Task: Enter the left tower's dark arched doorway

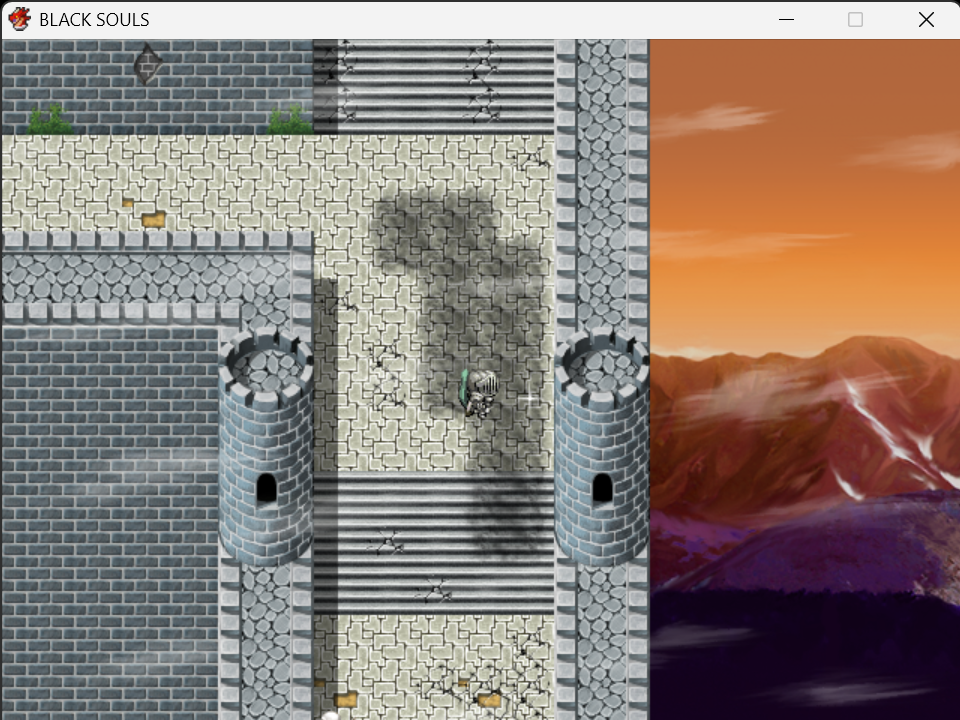Action: (x=266, y=488)
